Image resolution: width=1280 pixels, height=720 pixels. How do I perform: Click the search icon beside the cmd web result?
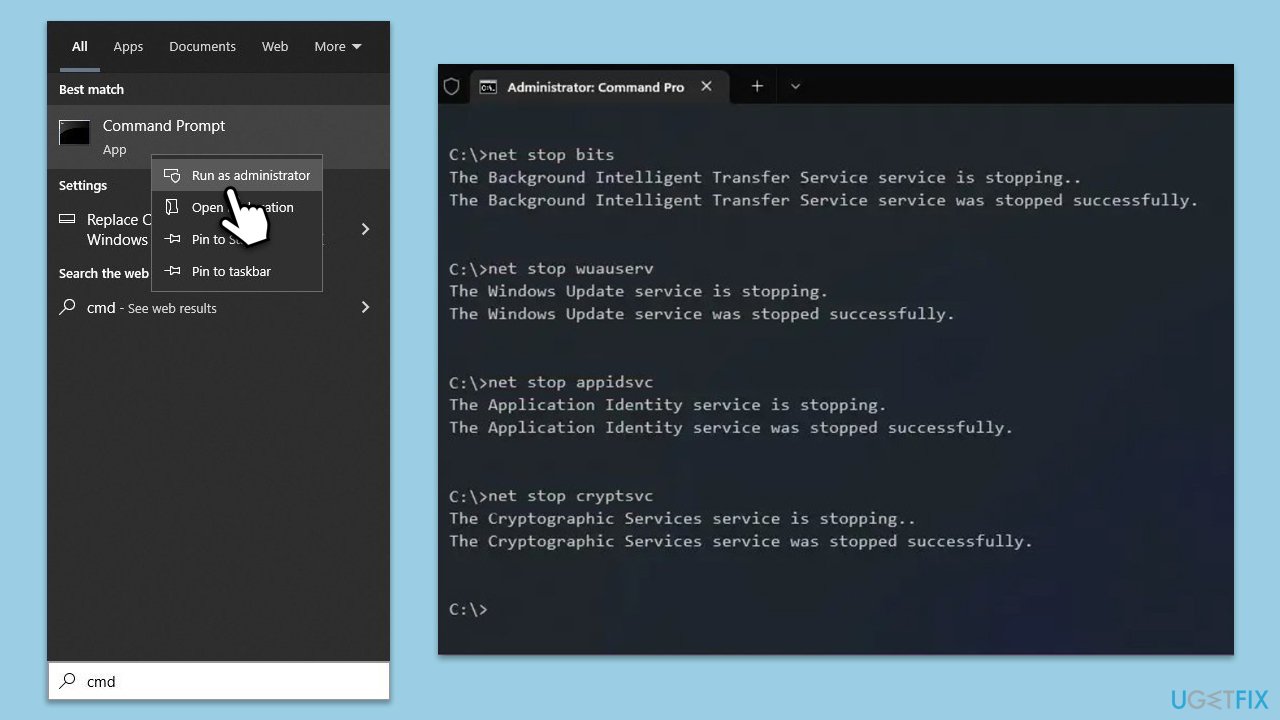(66, 308)
